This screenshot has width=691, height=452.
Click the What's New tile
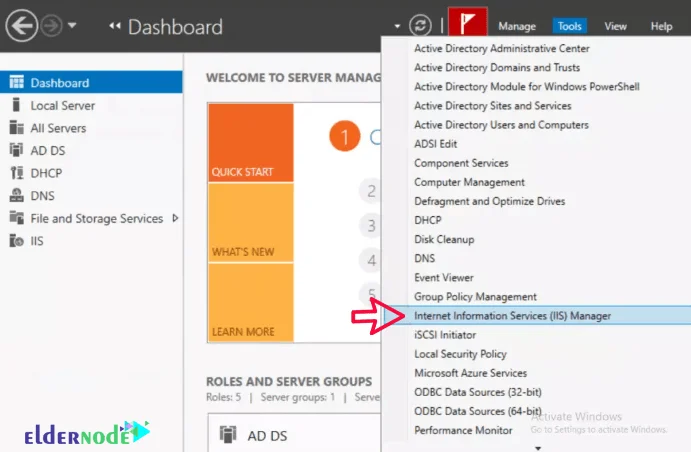[250, 222]
